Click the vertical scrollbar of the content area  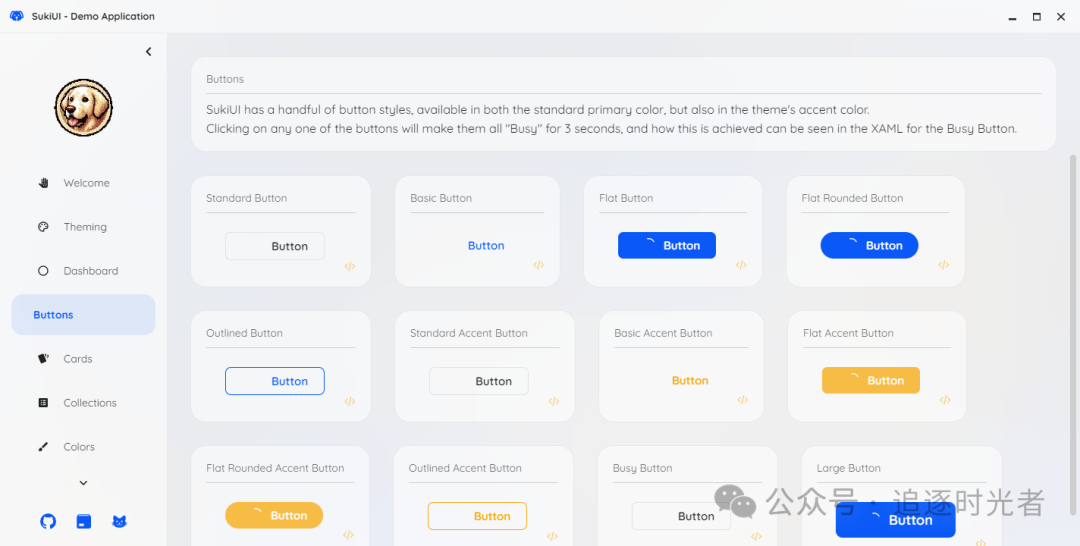[x=1074, y=300]
